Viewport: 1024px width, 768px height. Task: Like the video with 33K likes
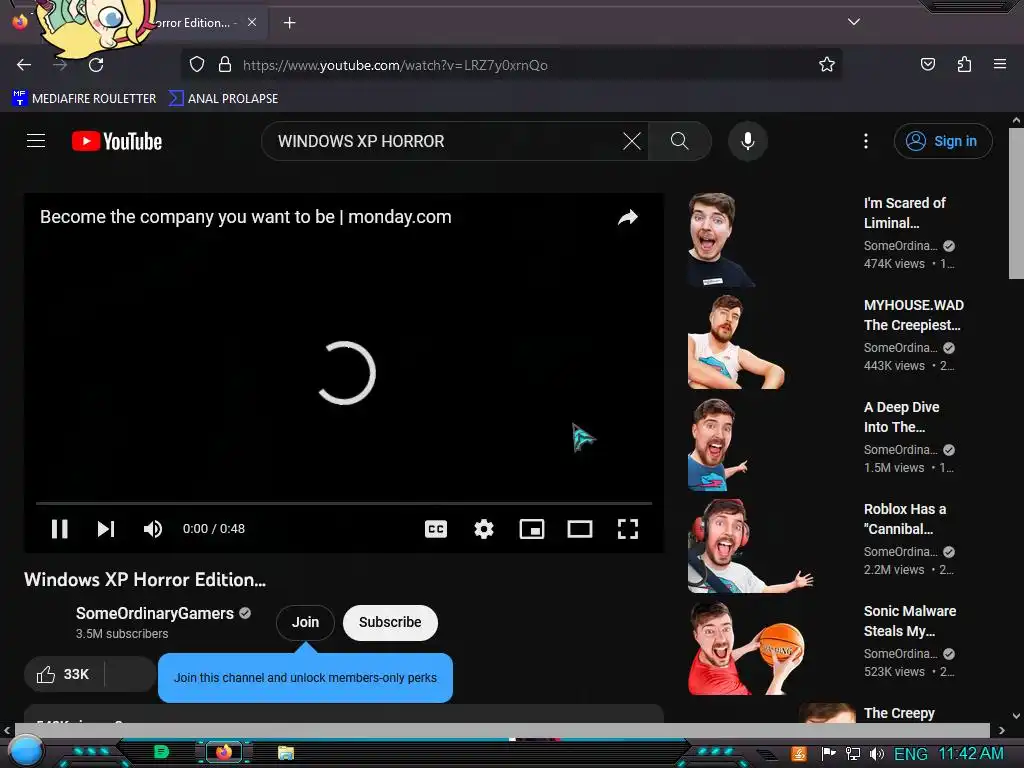pos(63,675)
